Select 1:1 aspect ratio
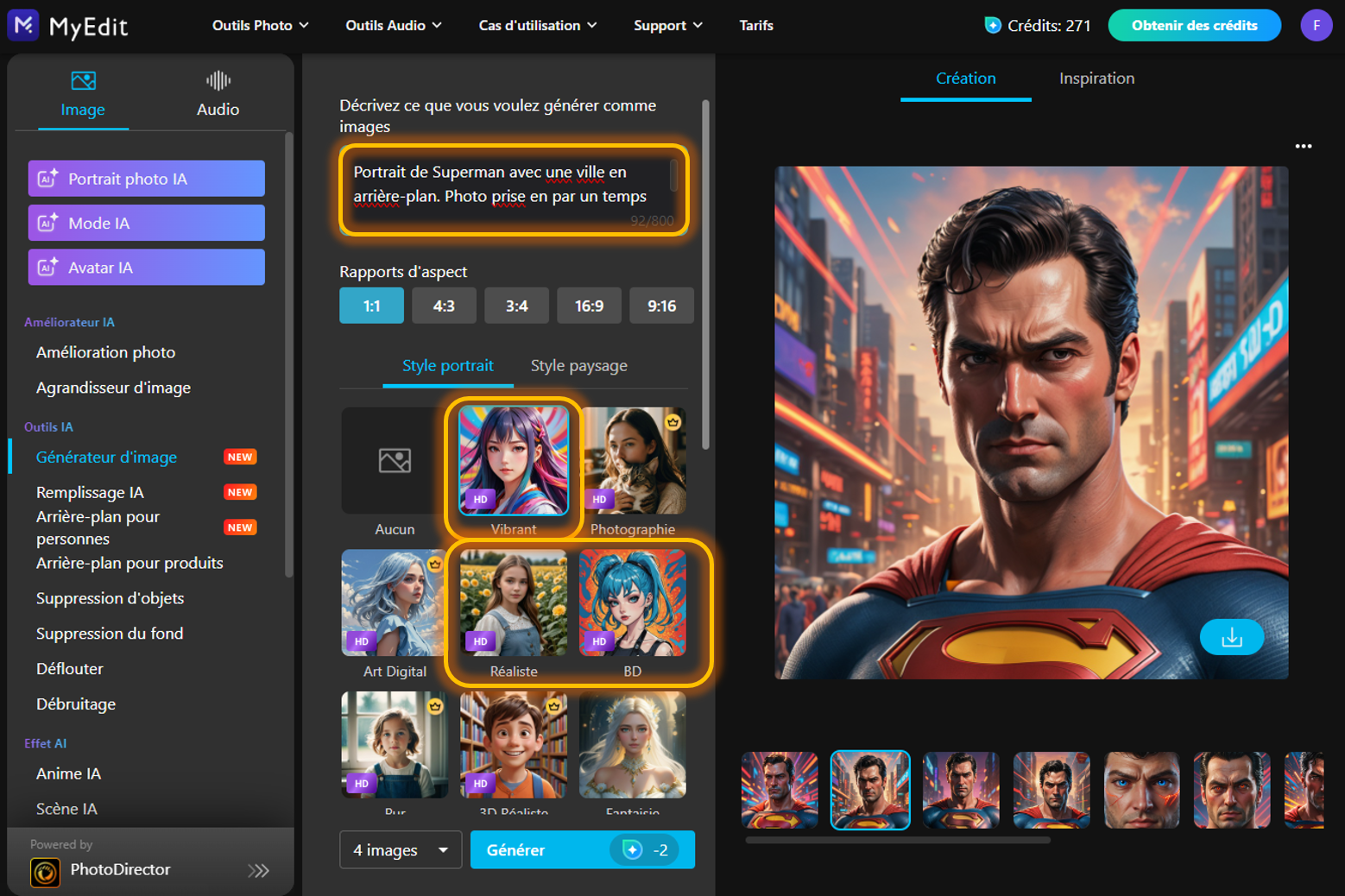The width and height of the screenshot is (1345, 896). [371, 306]
